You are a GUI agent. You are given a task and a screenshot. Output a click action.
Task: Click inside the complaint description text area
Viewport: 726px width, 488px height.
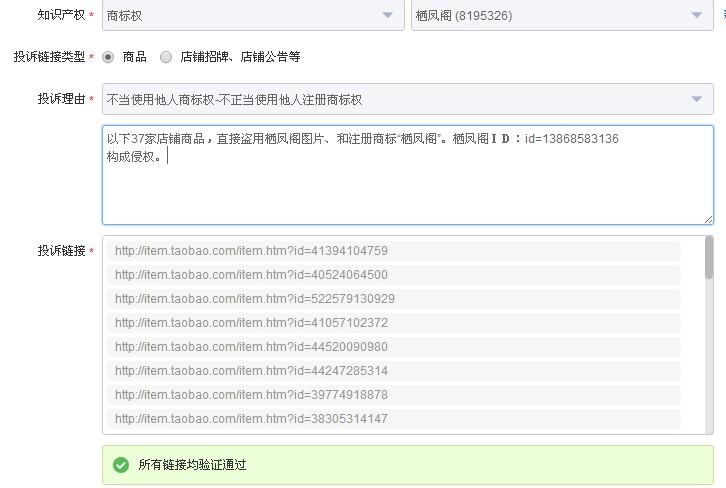tap(407, 175)
